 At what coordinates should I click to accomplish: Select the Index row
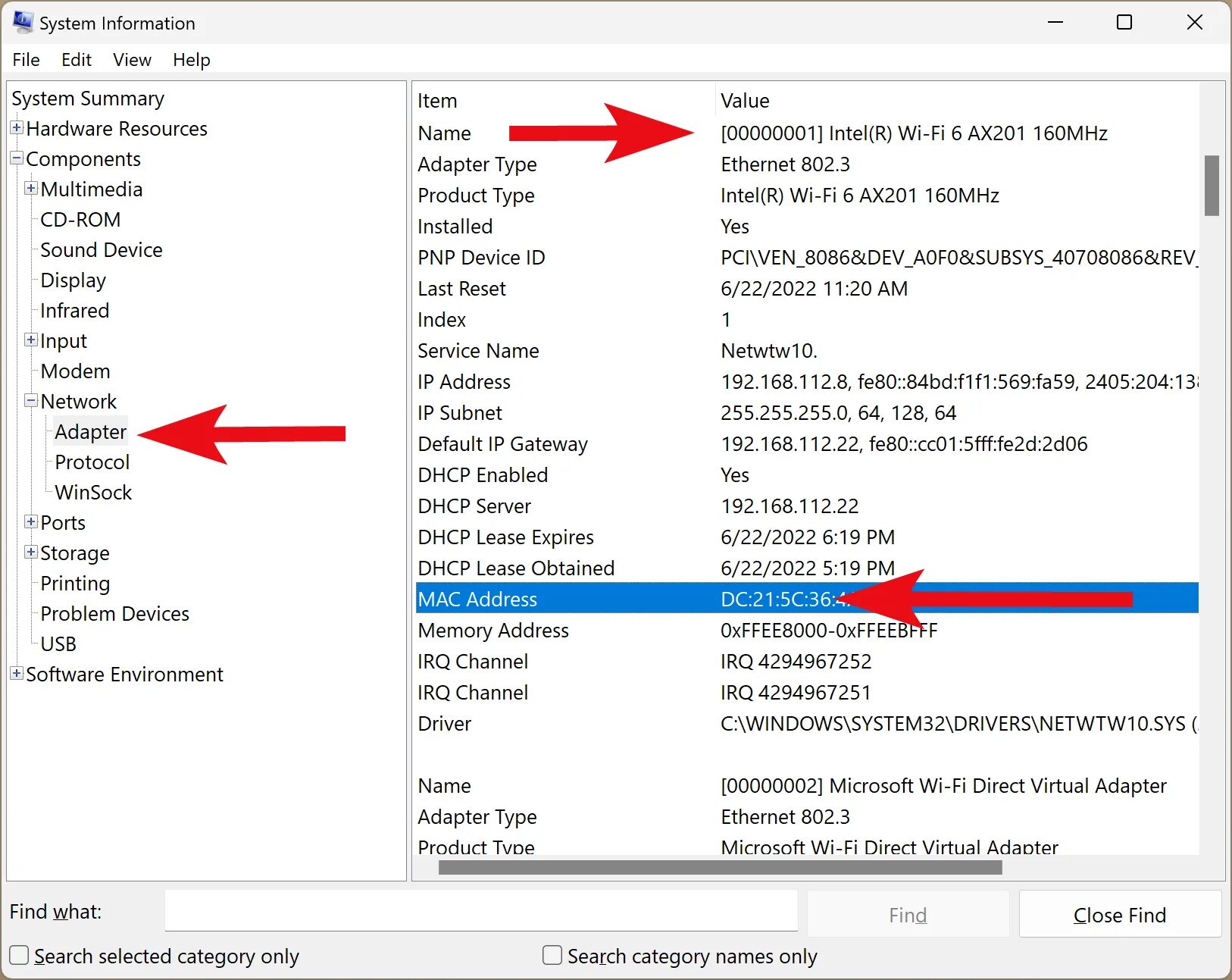(807, 320)
